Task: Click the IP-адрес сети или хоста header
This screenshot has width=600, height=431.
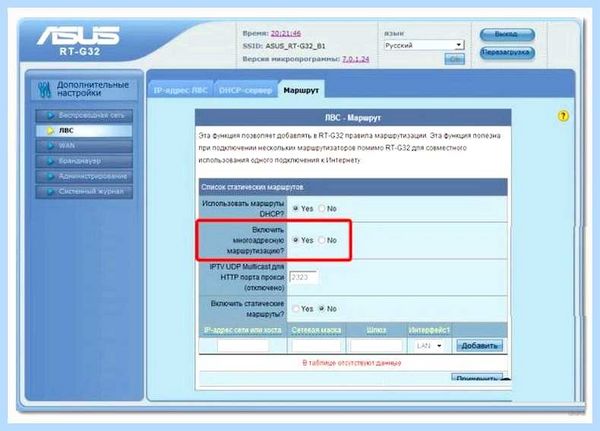Action: (243, 330)
